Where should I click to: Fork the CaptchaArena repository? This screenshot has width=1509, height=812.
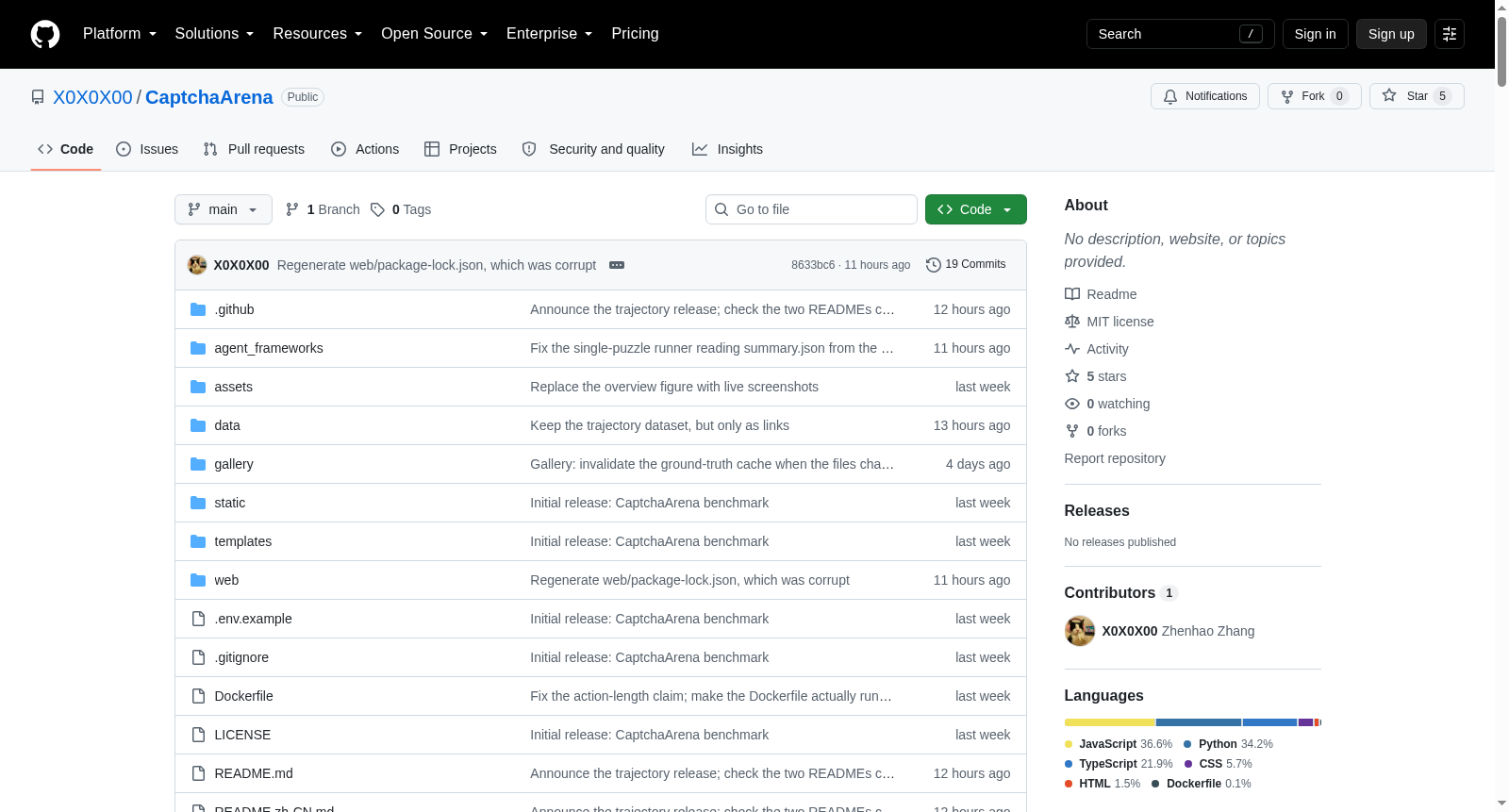point(1315,96)
